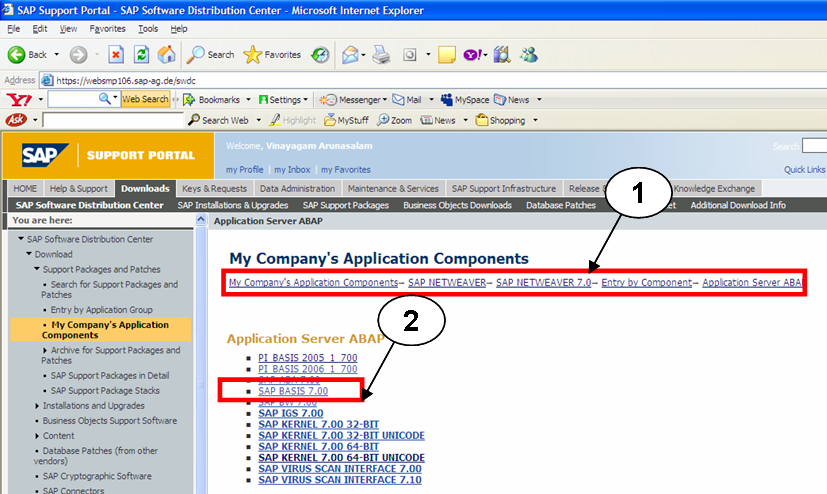The width and height of the screenshot is (827, 494).
Task: Open Yahoo Bookmarks button
Action: pyautogui.click(x=212, y=99)
